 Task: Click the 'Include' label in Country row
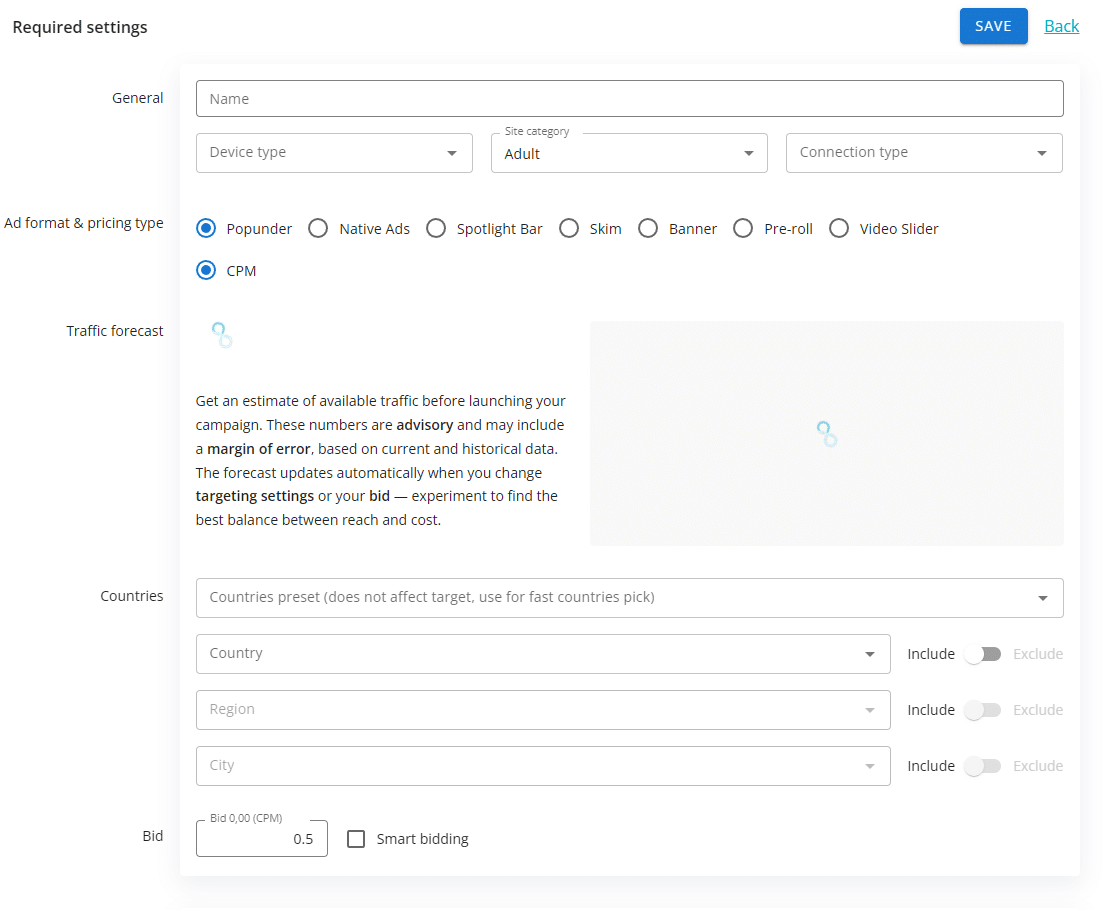pyautogui.click(x=931, y=654)
